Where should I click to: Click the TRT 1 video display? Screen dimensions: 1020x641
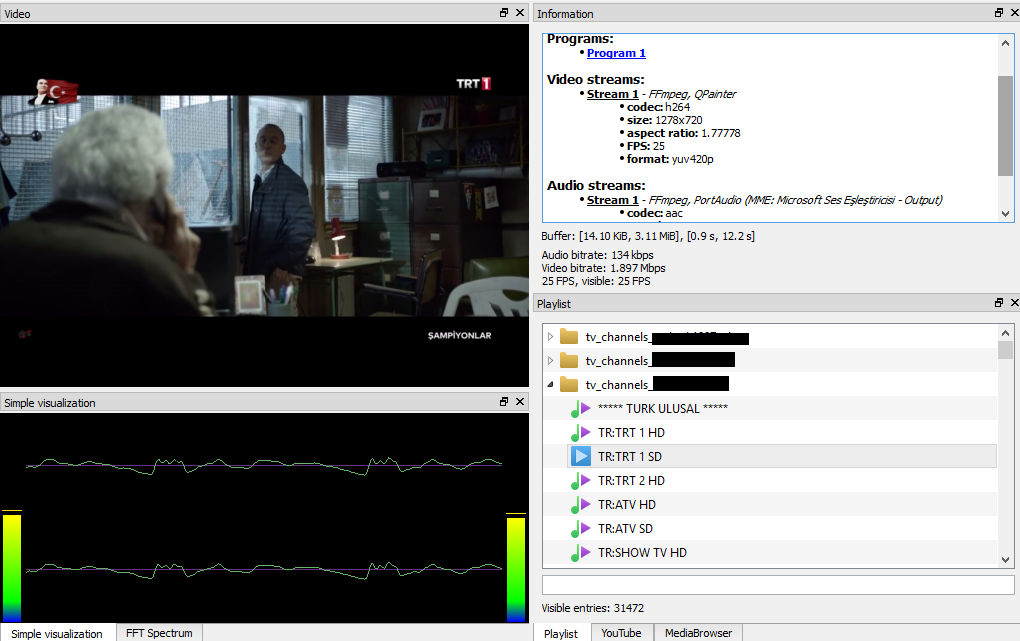coord(264,206)
